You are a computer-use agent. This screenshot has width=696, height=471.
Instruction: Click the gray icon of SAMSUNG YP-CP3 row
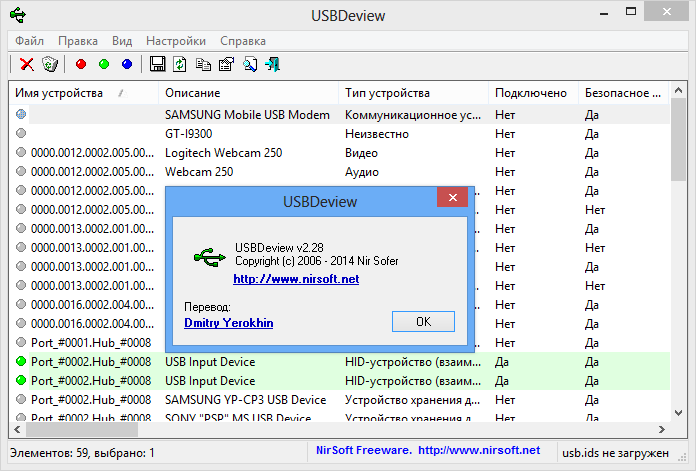tap(21, 400)
